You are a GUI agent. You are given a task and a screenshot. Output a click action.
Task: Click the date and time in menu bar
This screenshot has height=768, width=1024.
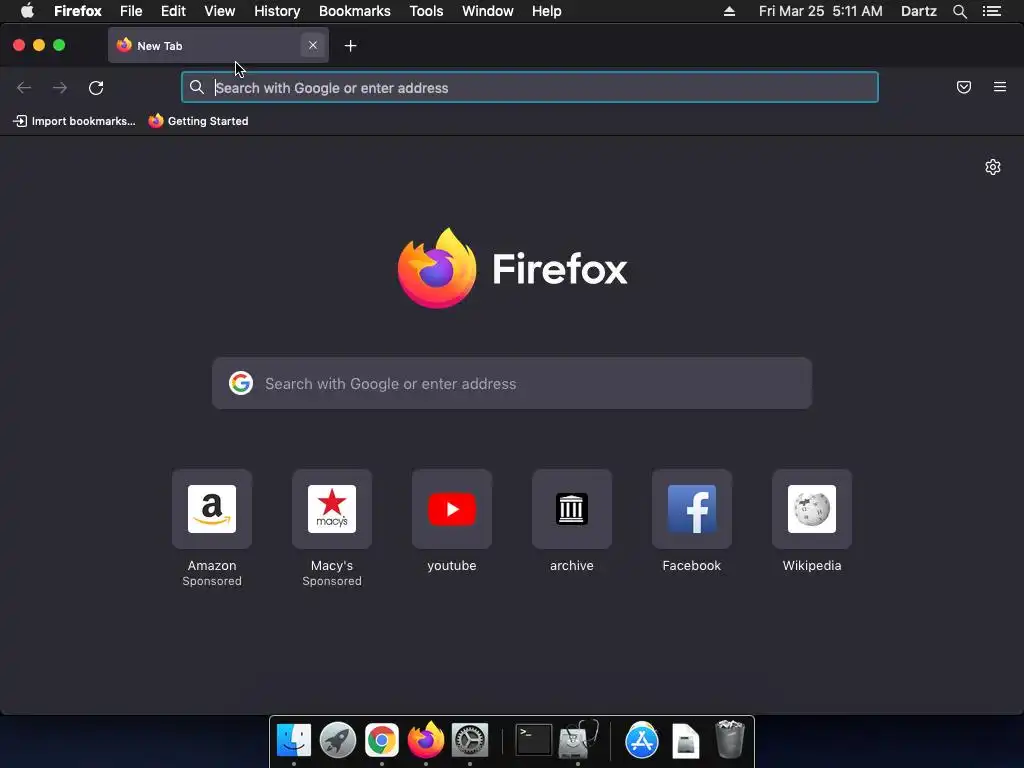pyautogui.click(x=821, y=11)
